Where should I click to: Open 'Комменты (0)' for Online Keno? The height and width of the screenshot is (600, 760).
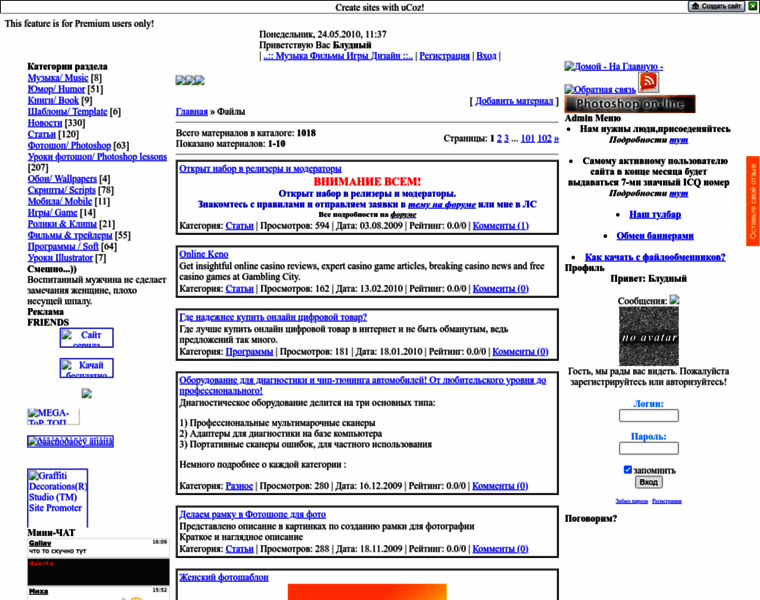[x=501, y=288]
